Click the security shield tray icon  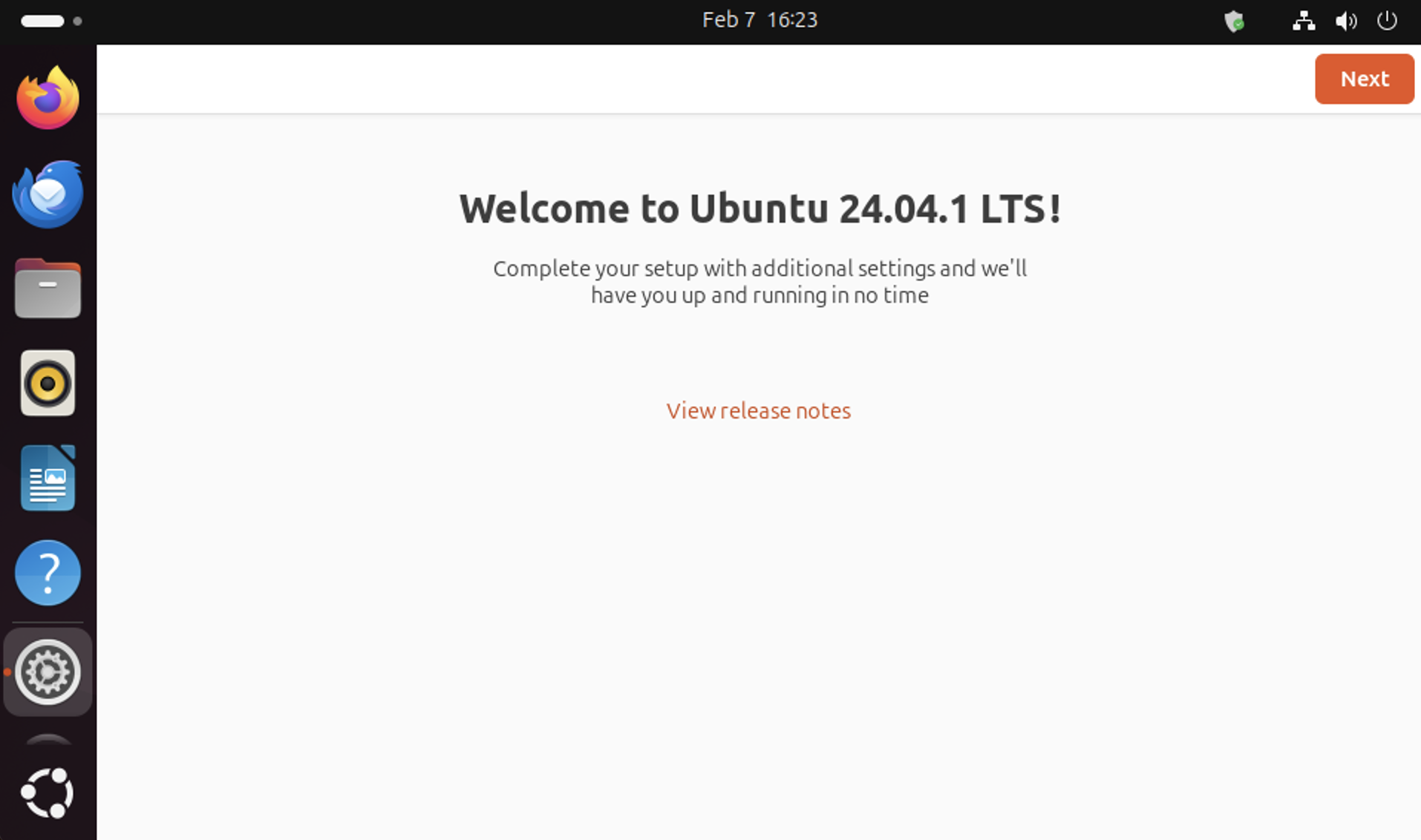pos(1234,21)
